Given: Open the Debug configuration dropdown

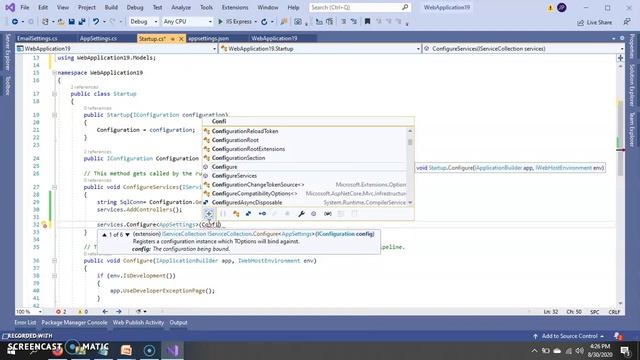Looking at the screenshot, I should pyautogui.click(x=143, y=22).
